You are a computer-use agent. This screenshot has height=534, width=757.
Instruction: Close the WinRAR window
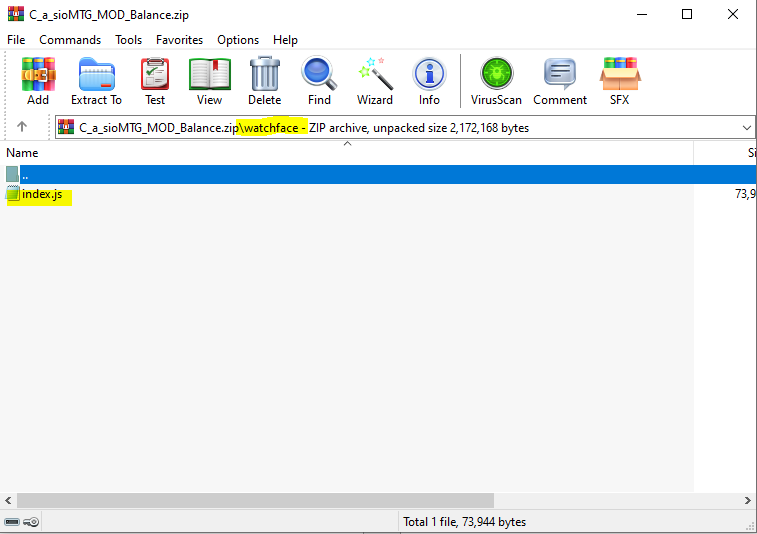pyautogui.click(x=733, y=14)
